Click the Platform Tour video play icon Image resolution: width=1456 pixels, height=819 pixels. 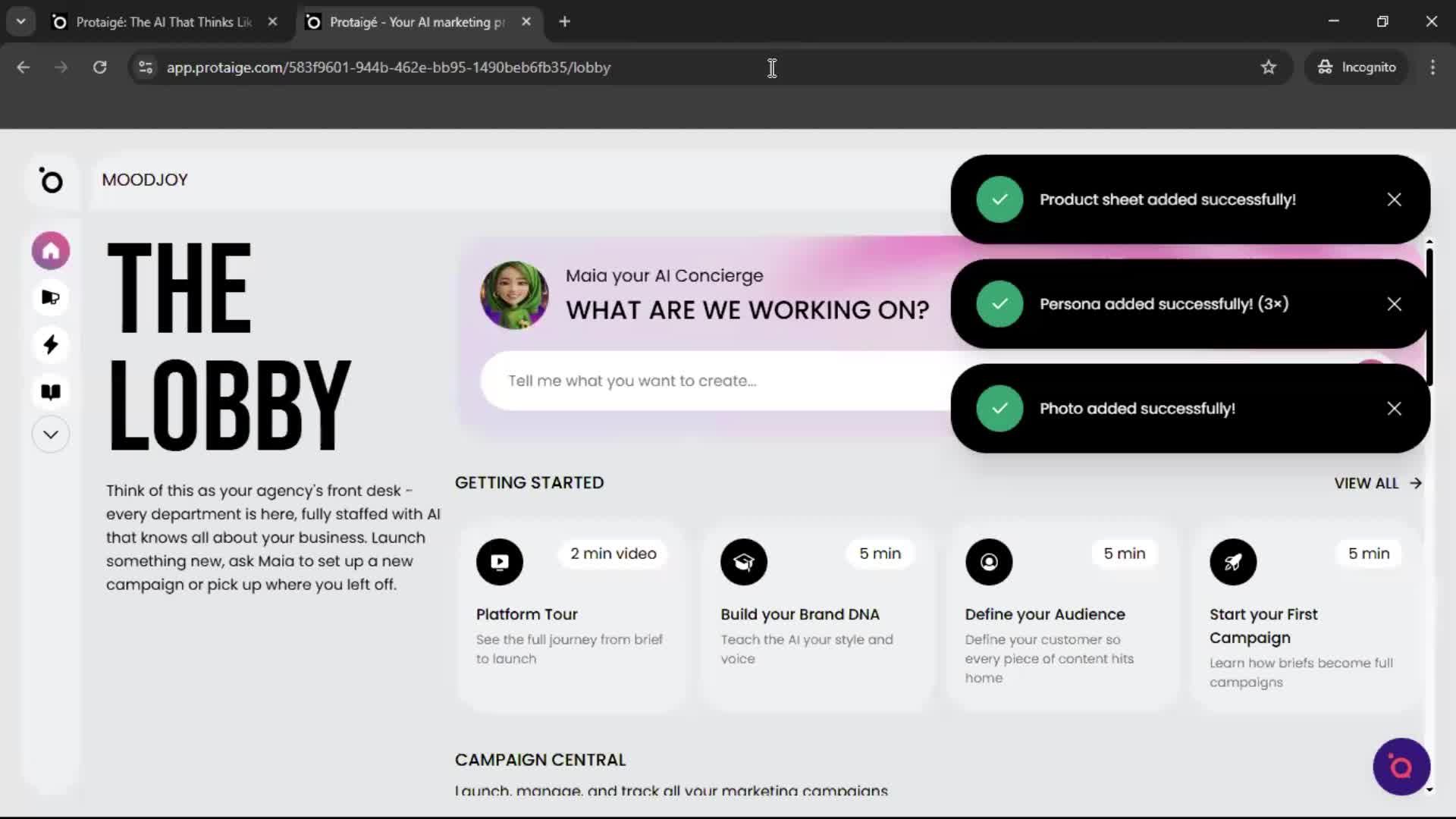(x=499, y=562)
